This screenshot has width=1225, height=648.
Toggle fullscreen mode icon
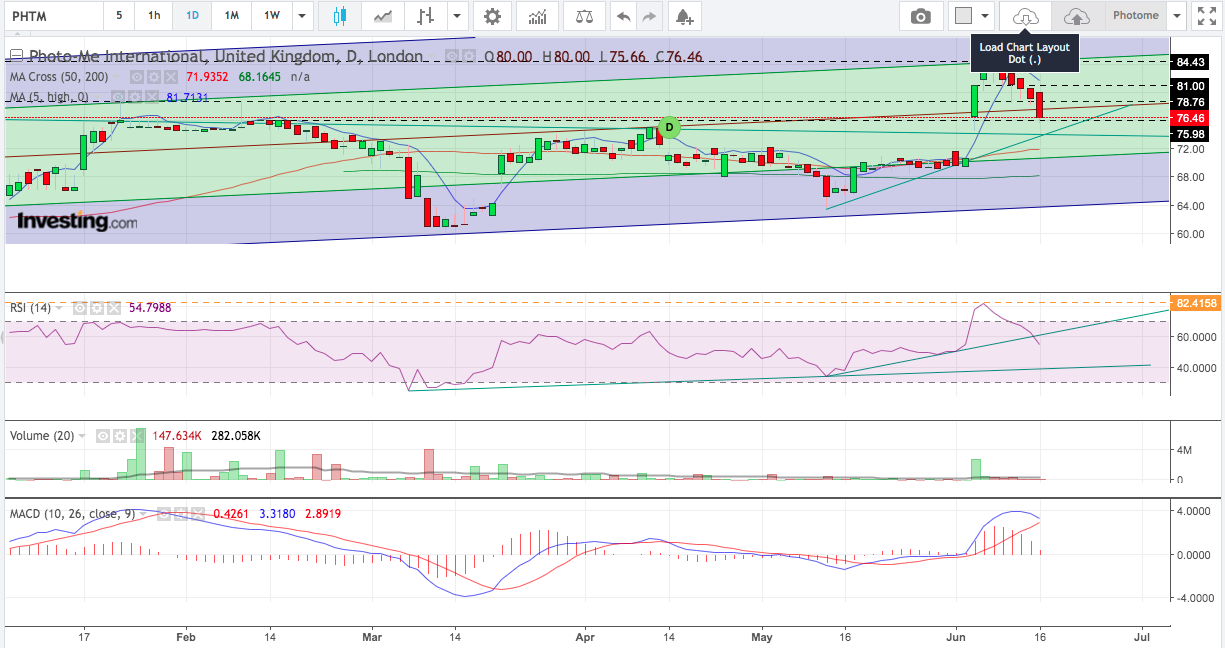pos(1206,16)
